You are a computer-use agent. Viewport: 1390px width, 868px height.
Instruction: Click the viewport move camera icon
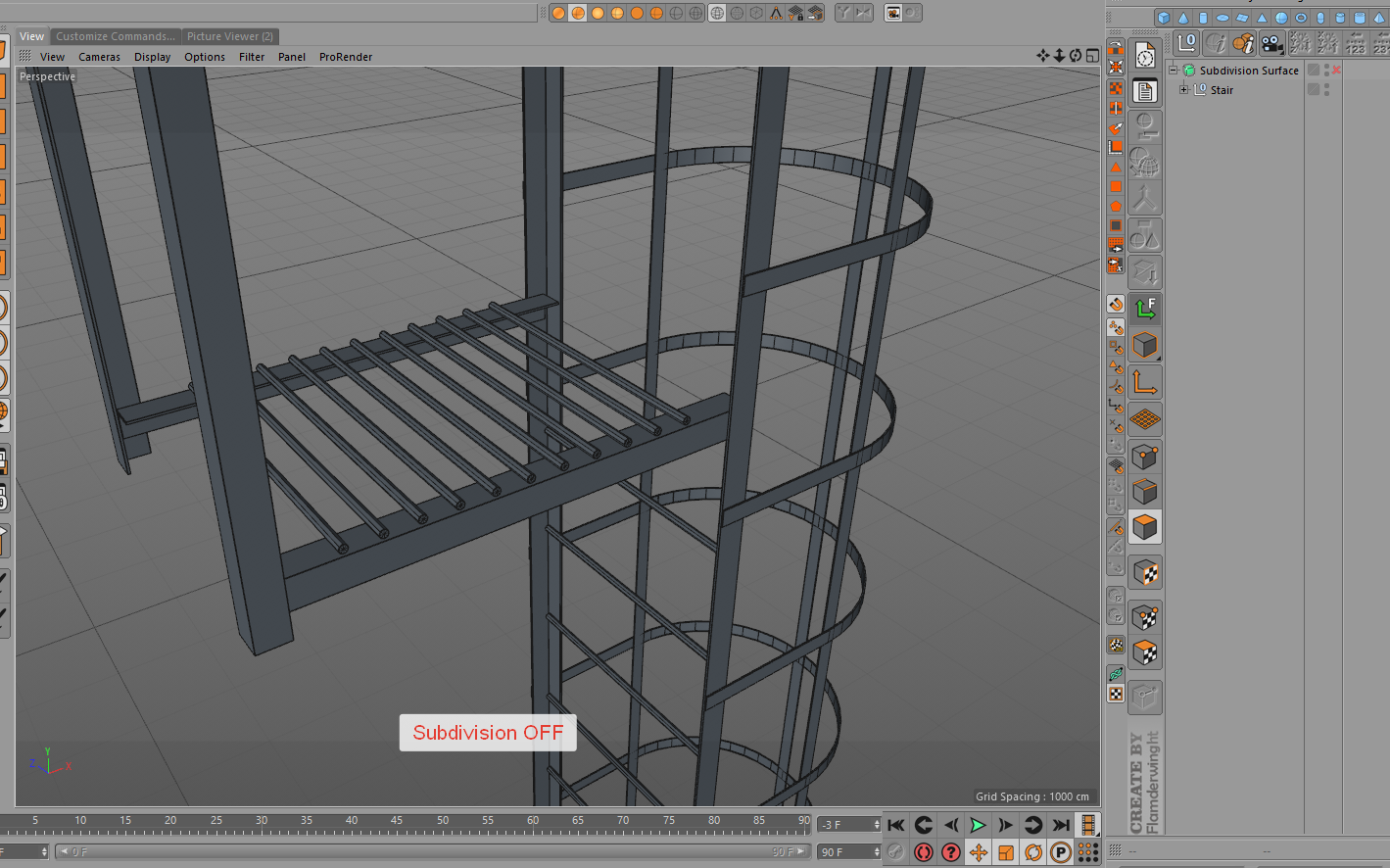tap(1042, 56)
